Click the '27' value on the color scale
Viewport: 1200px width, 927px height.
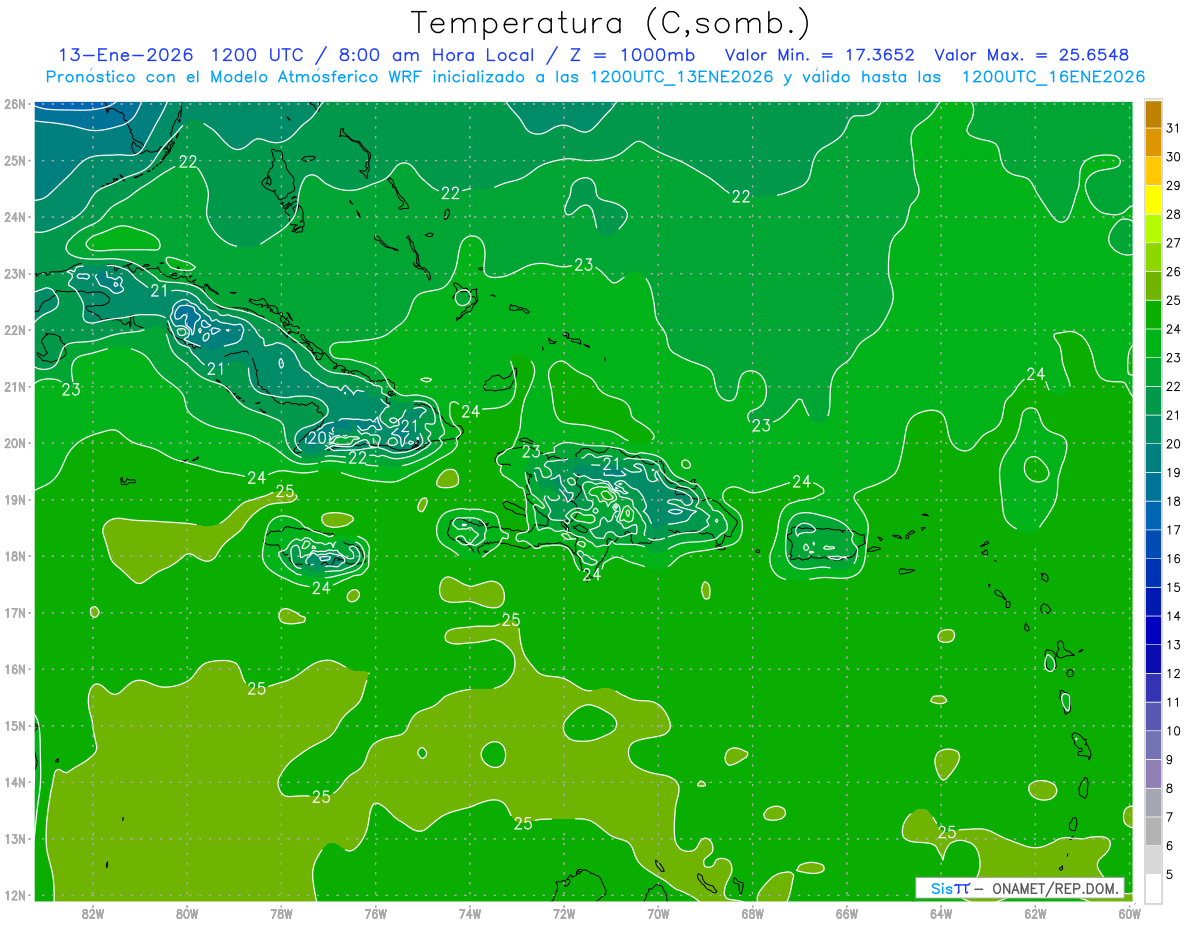[x=1173, y=243]
